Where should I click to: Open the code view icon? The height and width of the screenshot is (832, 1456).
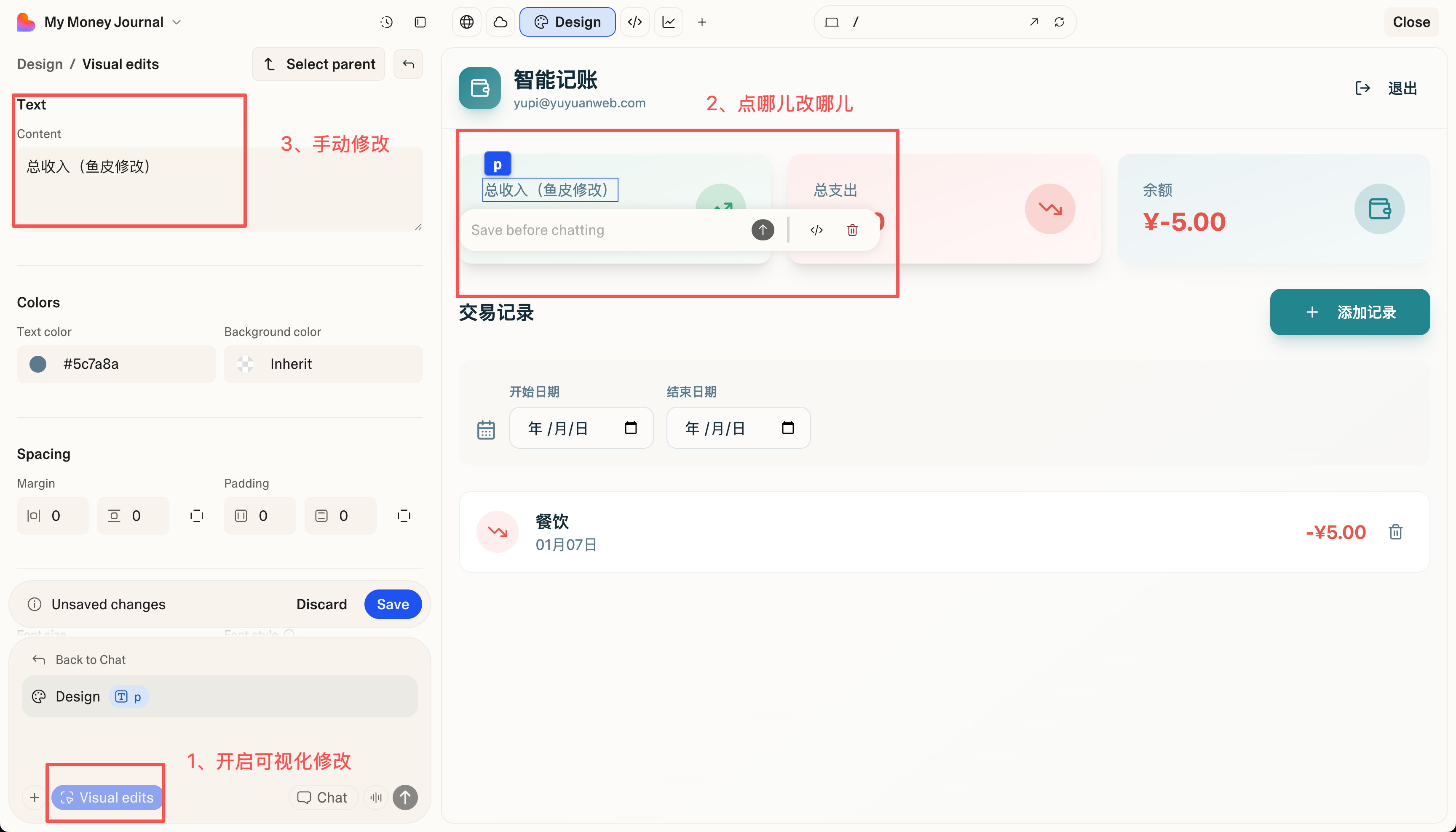634,22
